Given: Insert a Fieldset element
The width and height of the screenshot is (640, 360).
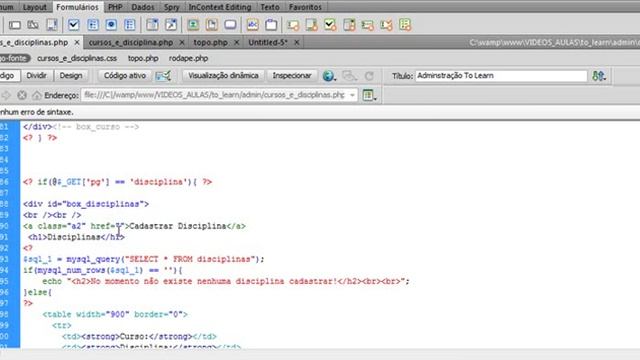Looking at the screenshot, I should click(271, 25).
